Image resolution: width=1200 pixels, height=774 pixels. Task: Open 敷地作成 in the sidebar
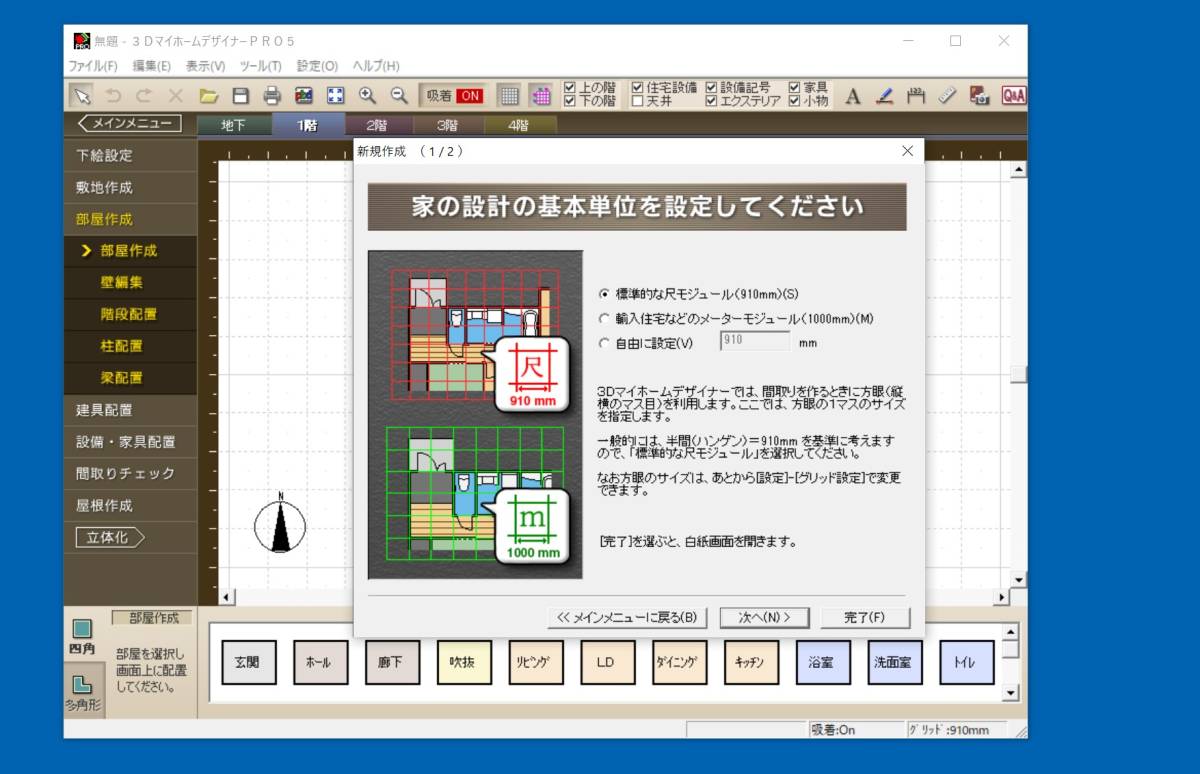pos(131,188)
